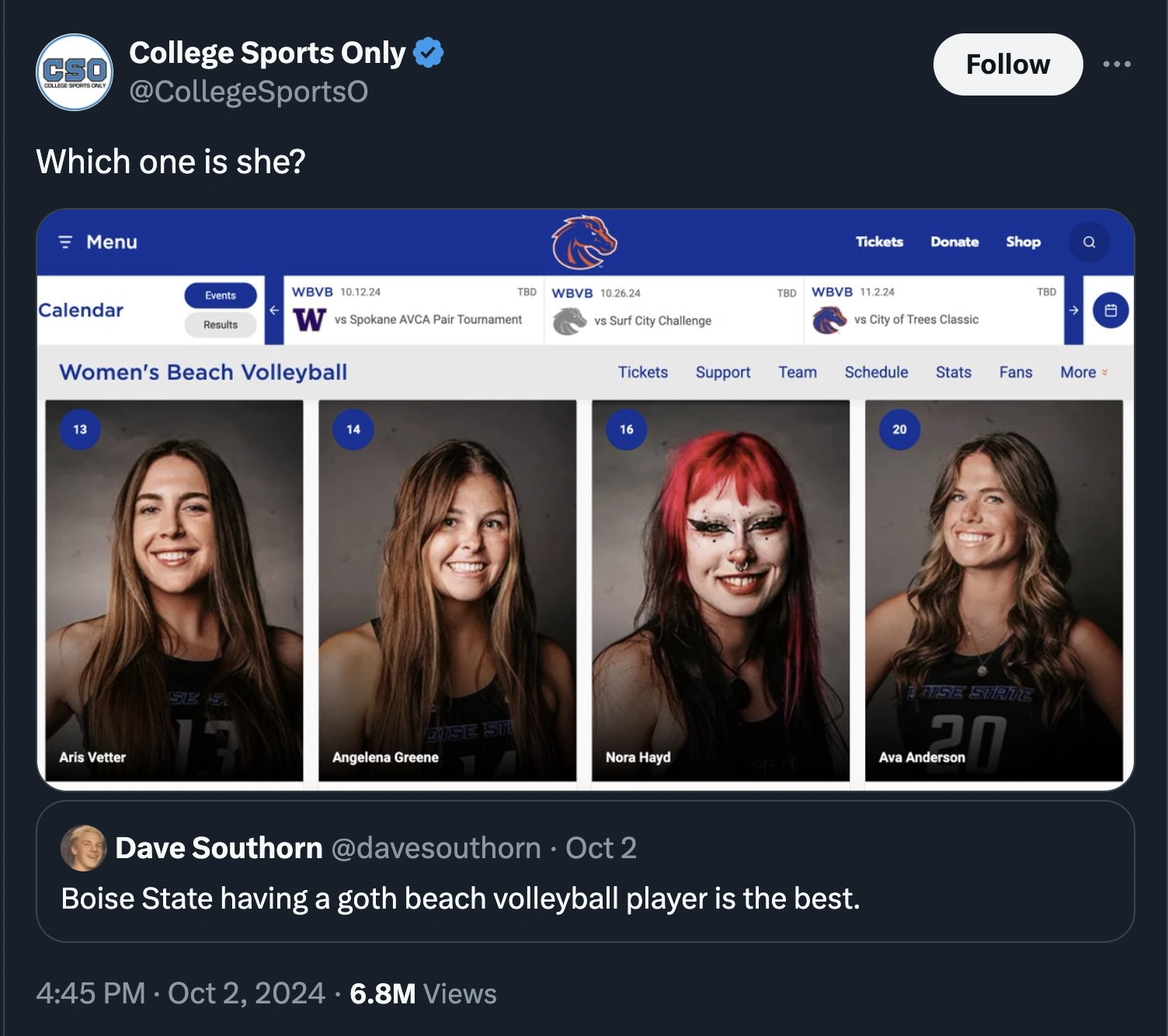The width and height of the screenshot is (1168, 1036).
Task: Click the Boise State Broncos logo
Action: coord(584,242)
